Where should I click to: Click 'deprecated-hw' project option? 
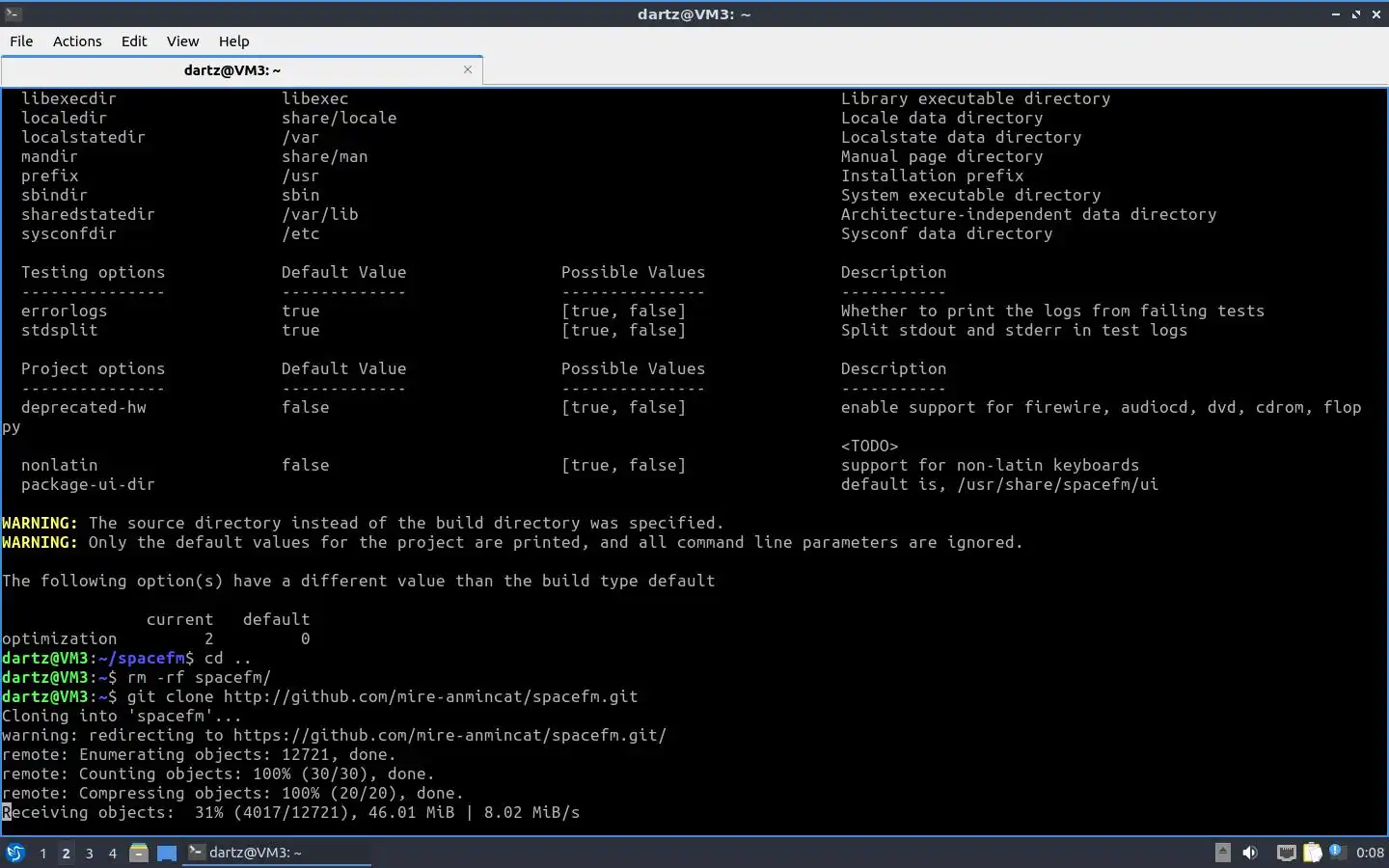click(x=84, y=407)
